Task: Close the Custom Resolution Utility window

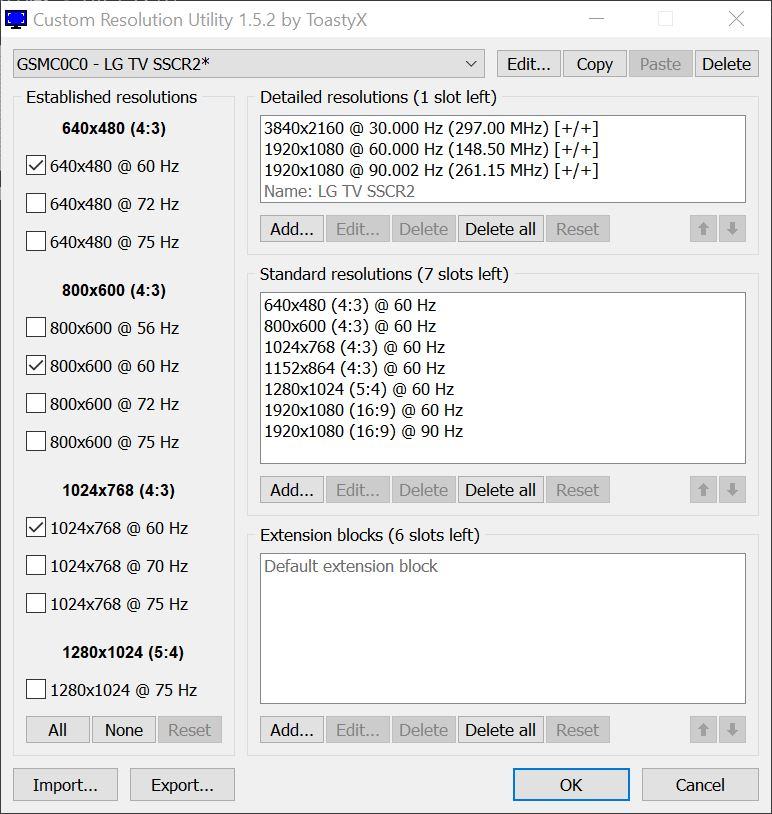Action: tap(736, 19)
